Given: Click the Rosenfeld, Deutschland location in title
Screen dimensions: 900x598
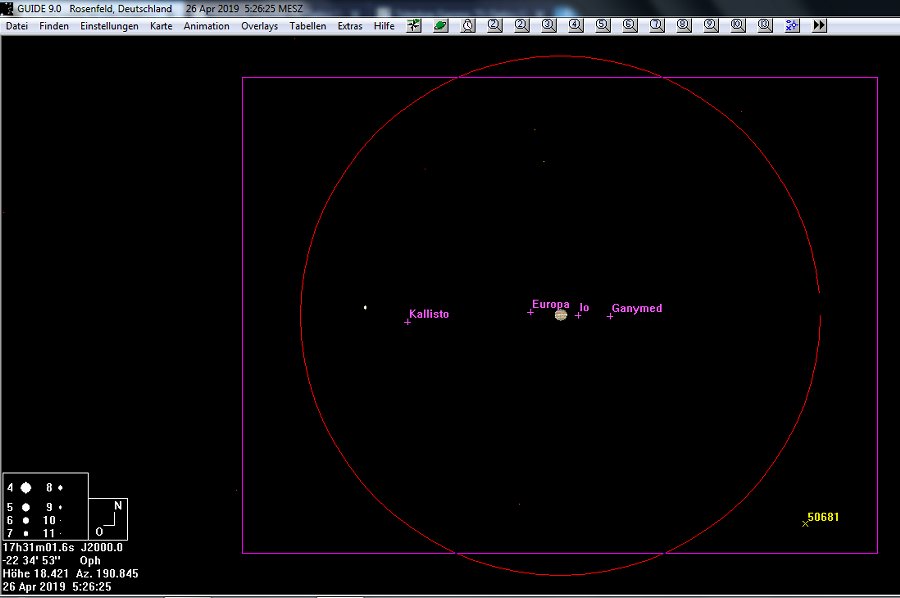Looking at the screenshot, I should 121,9.
